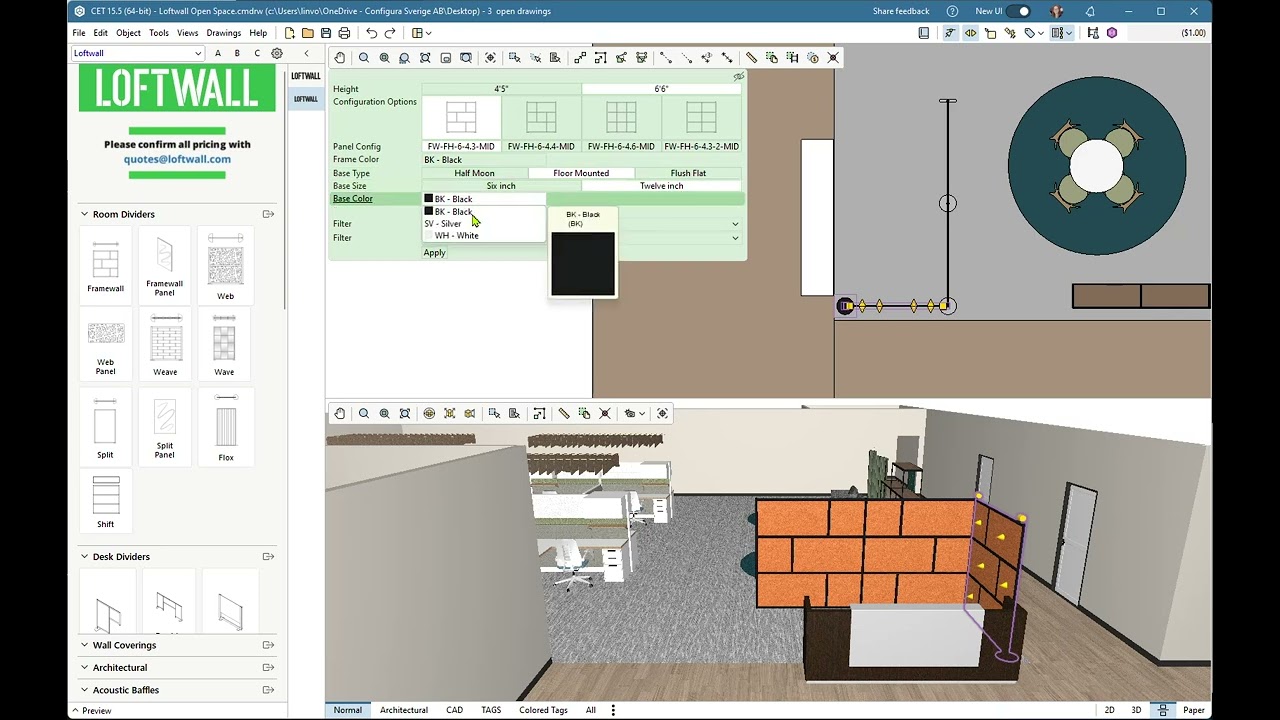The image size is (1280, 720).
Task: Switch to the Architectural view tab
Action: click(404, 710)
